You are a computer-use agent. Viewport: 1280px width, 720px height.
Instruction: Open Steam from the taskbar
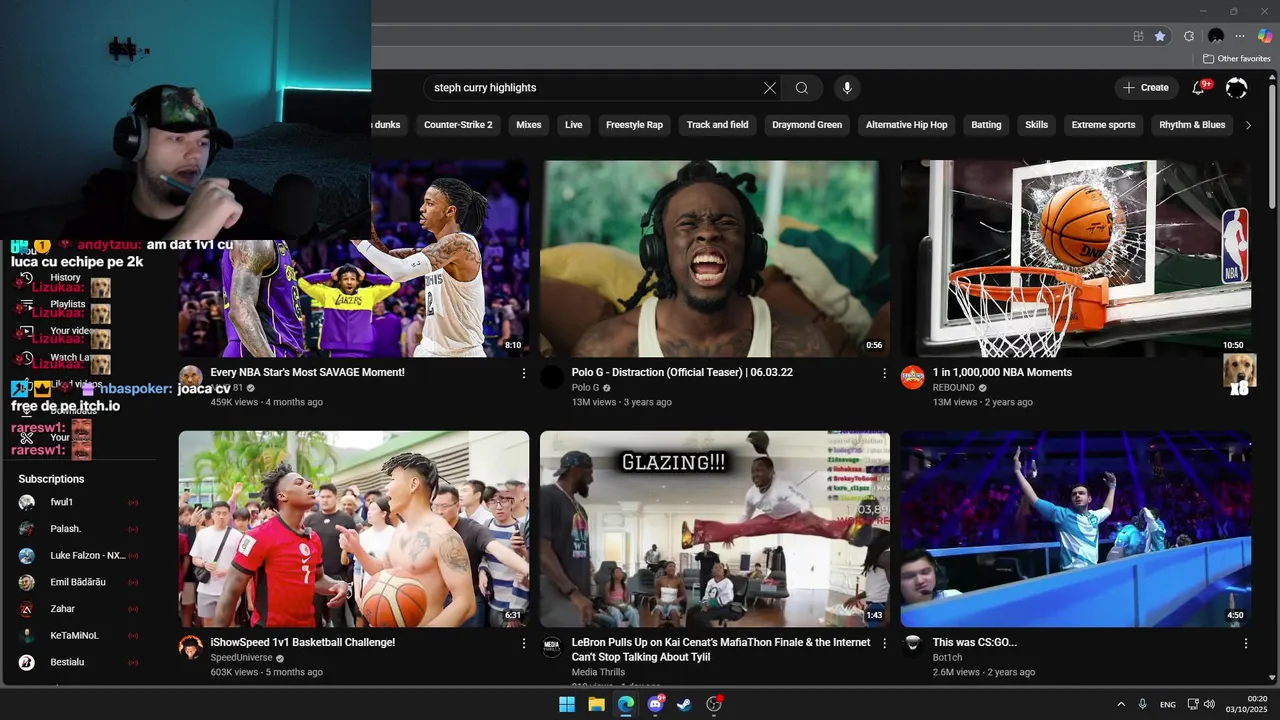click(684, 704)
